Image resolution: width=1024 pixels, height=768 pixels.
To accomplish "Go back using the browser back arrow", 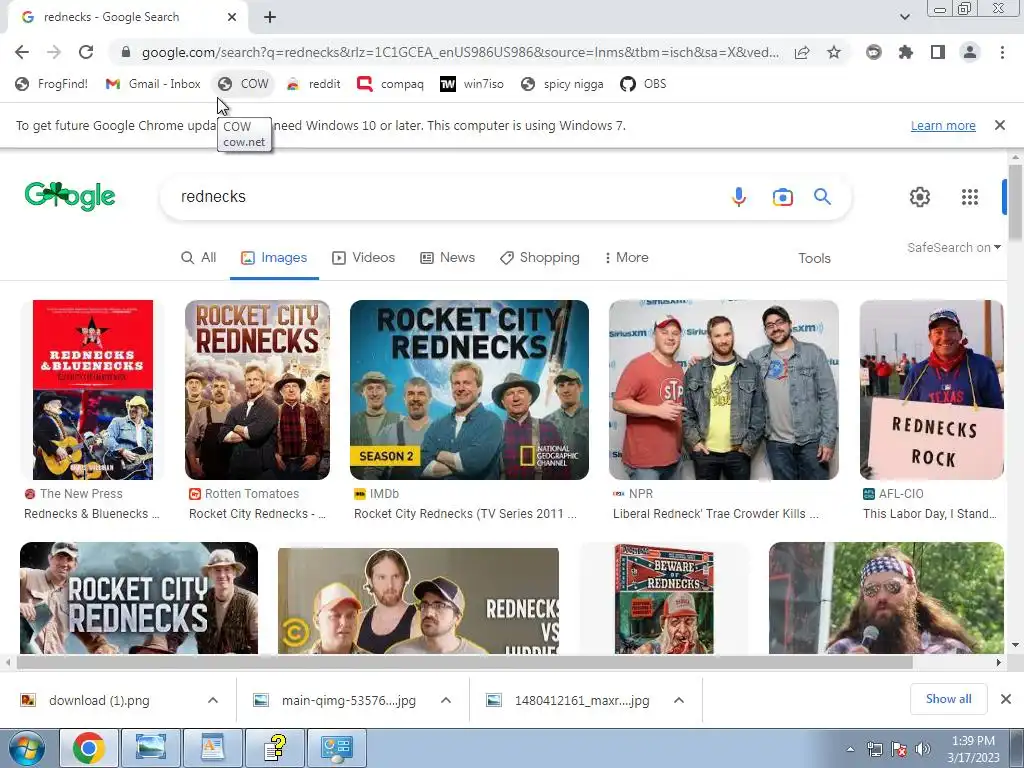I will pos(22,52).
